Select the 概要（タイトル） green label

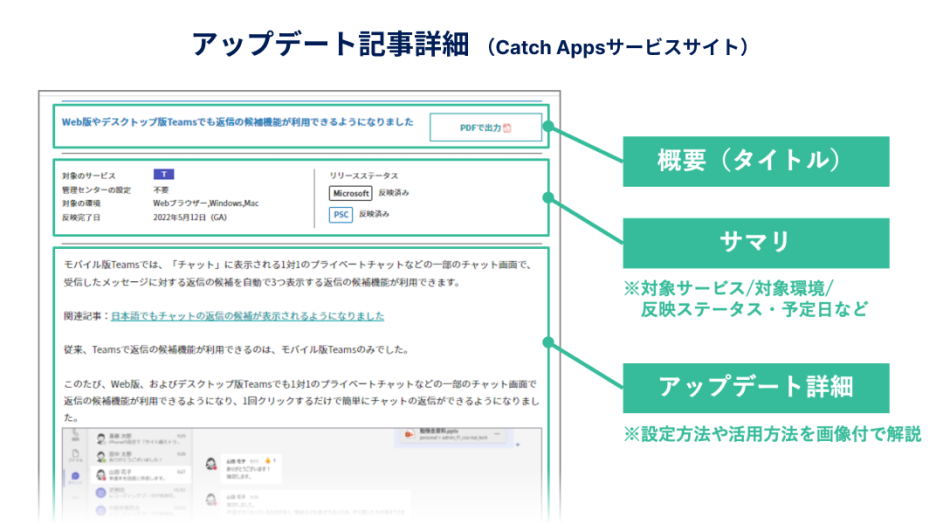(x=755, y=161)
